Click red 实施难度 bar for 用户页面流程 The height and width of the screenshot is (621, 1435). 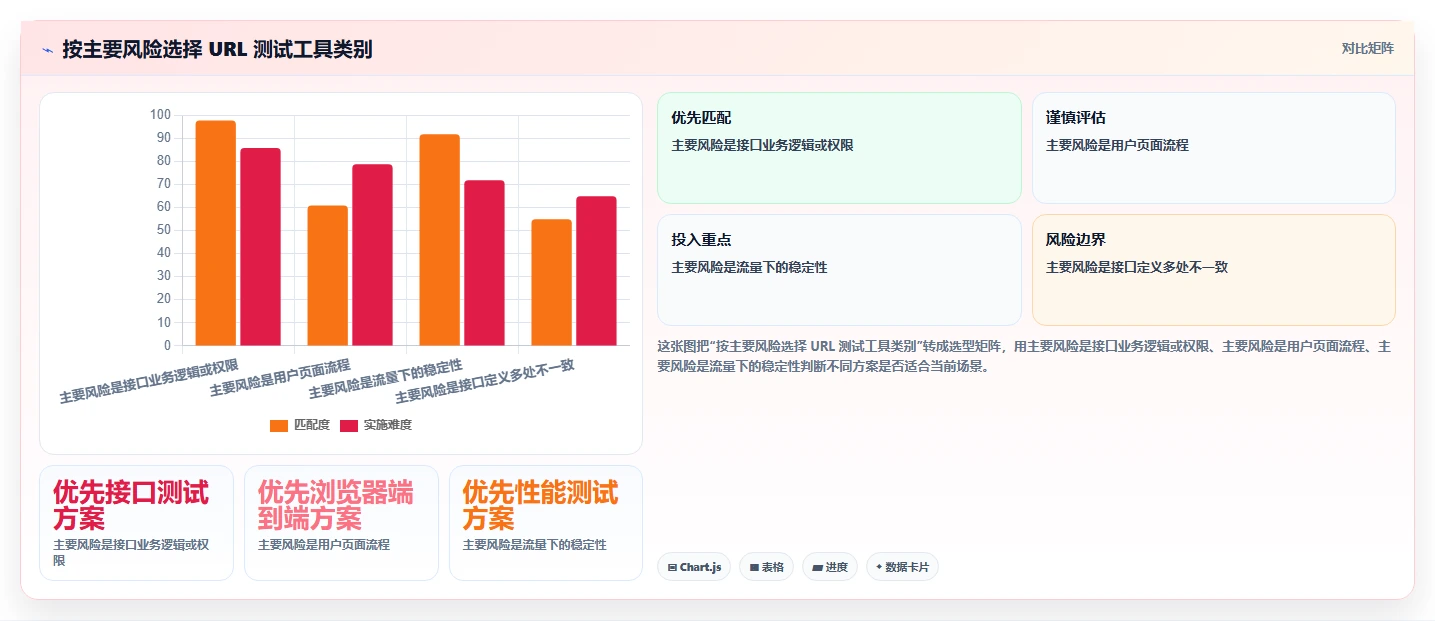pos(372,255)
